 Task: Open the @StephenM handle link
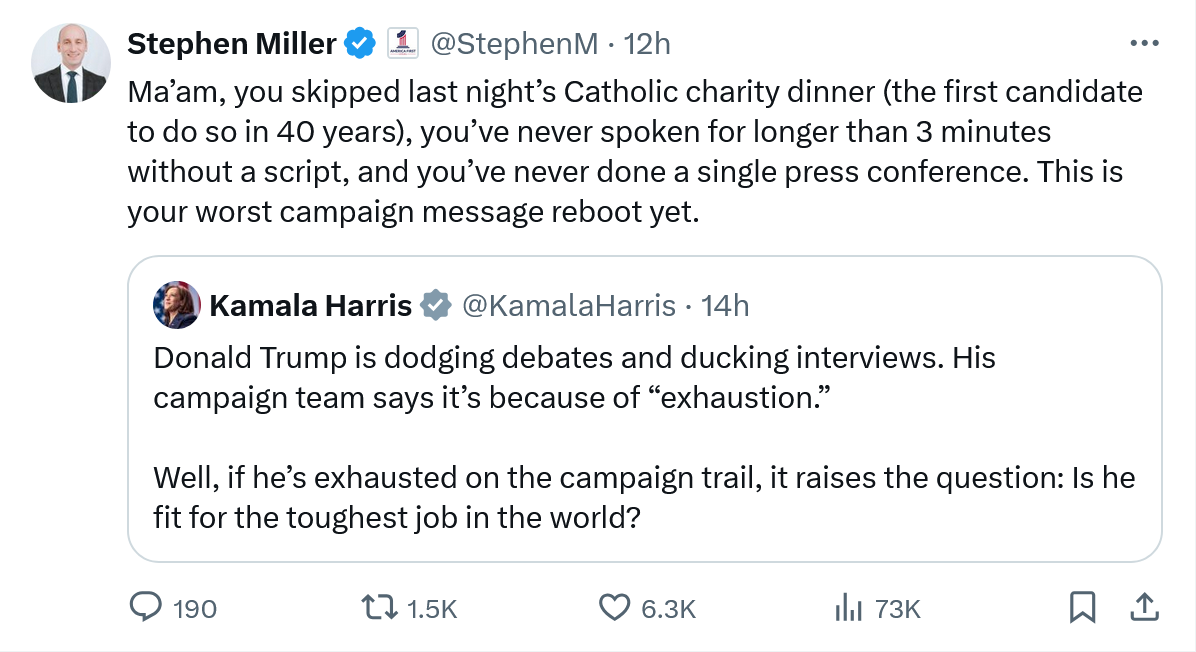point(514,44)
